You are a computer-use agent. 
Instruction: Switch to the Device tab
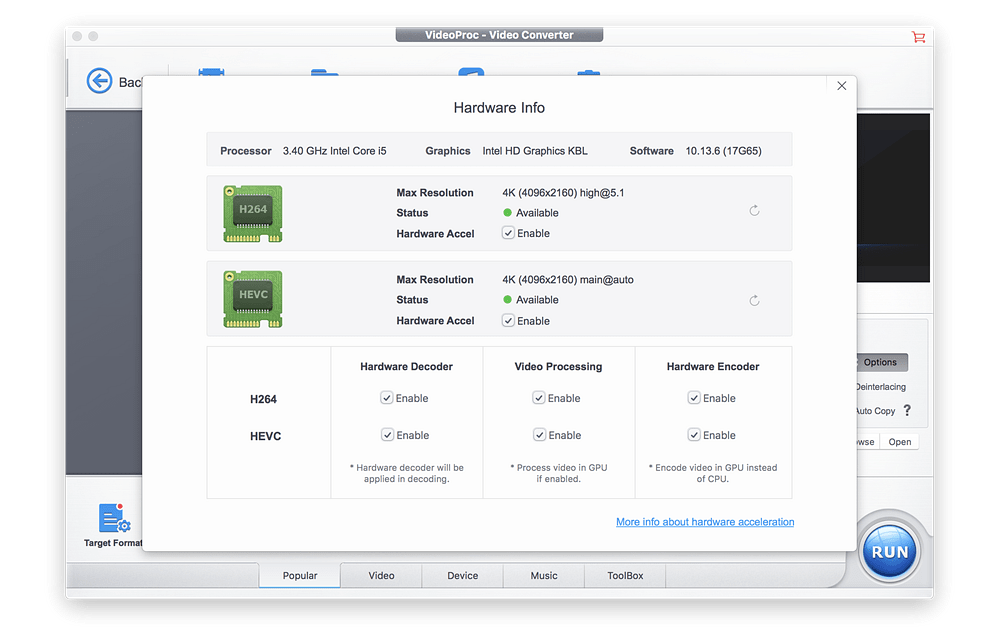(462, 575)
